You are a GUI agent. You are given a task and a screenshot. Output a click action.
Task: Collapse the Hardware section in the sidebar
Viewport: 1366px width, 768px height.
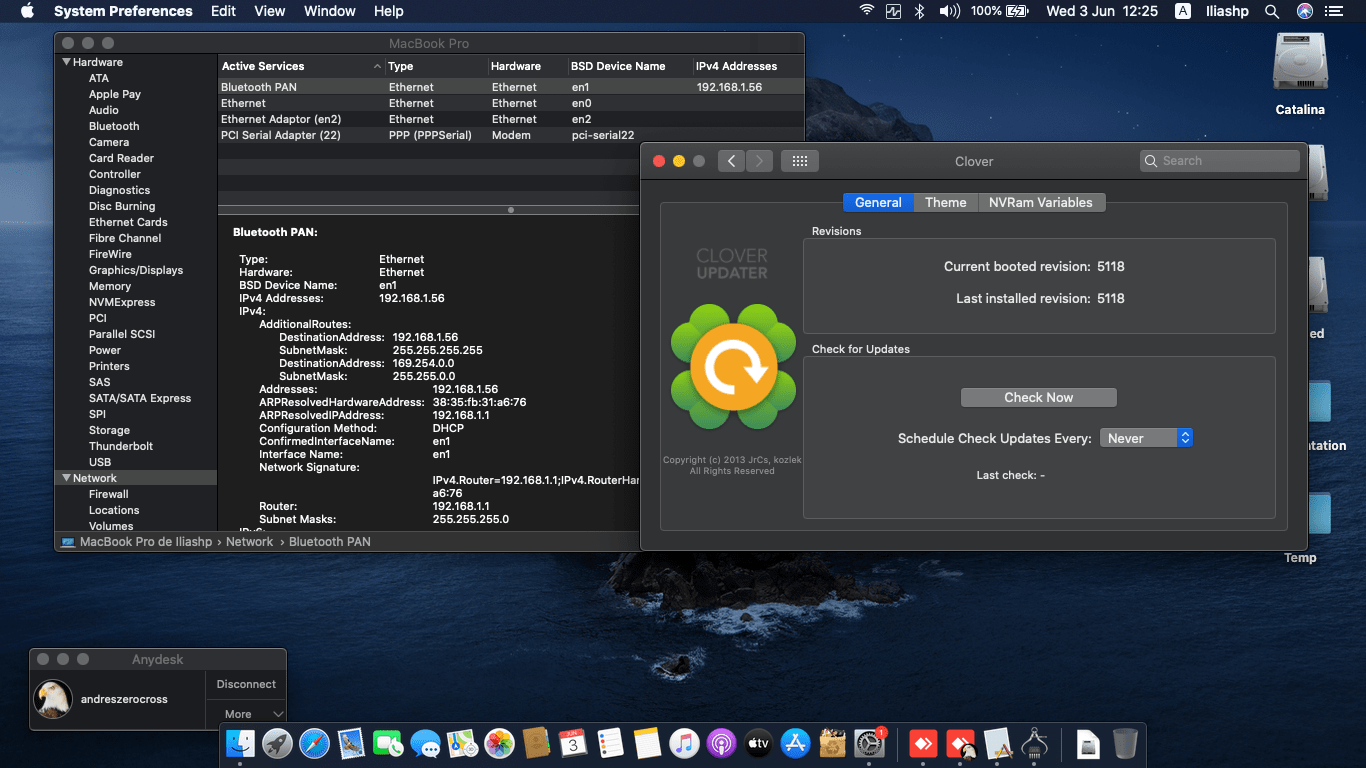[66, 62]
